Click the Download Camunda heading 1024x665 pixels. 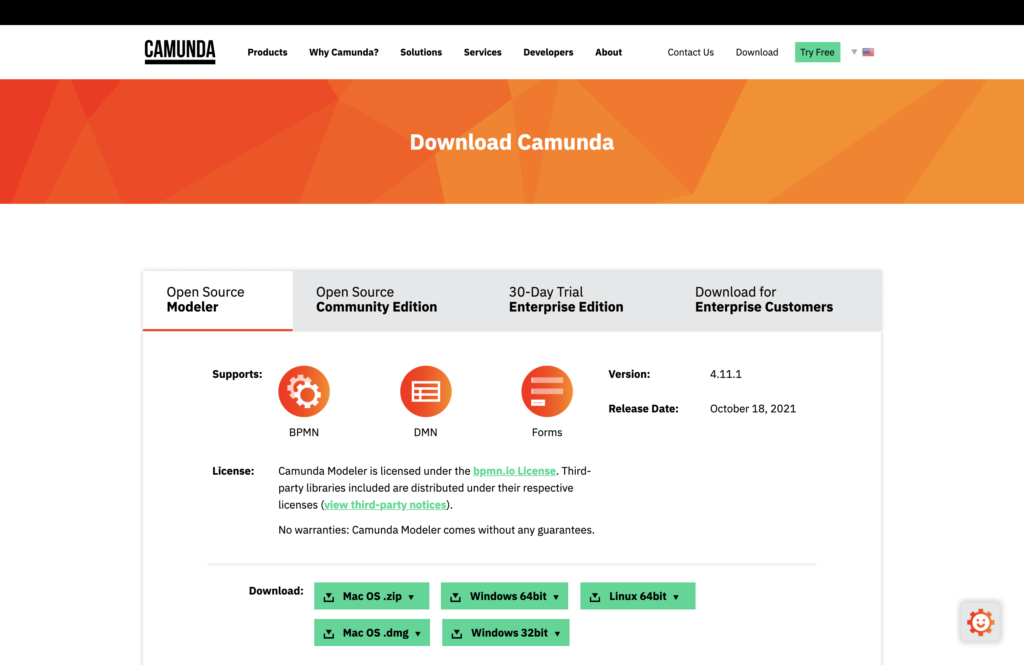511,142
